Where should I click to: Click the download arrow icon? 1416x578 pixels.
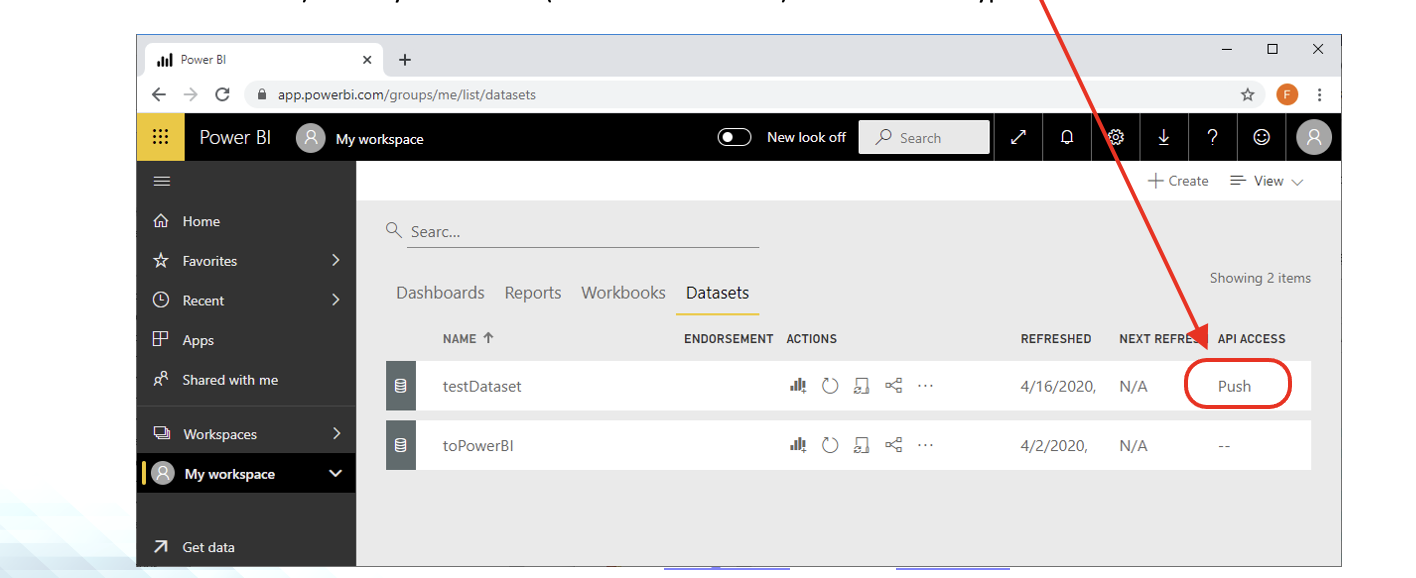click(1164, 138)
